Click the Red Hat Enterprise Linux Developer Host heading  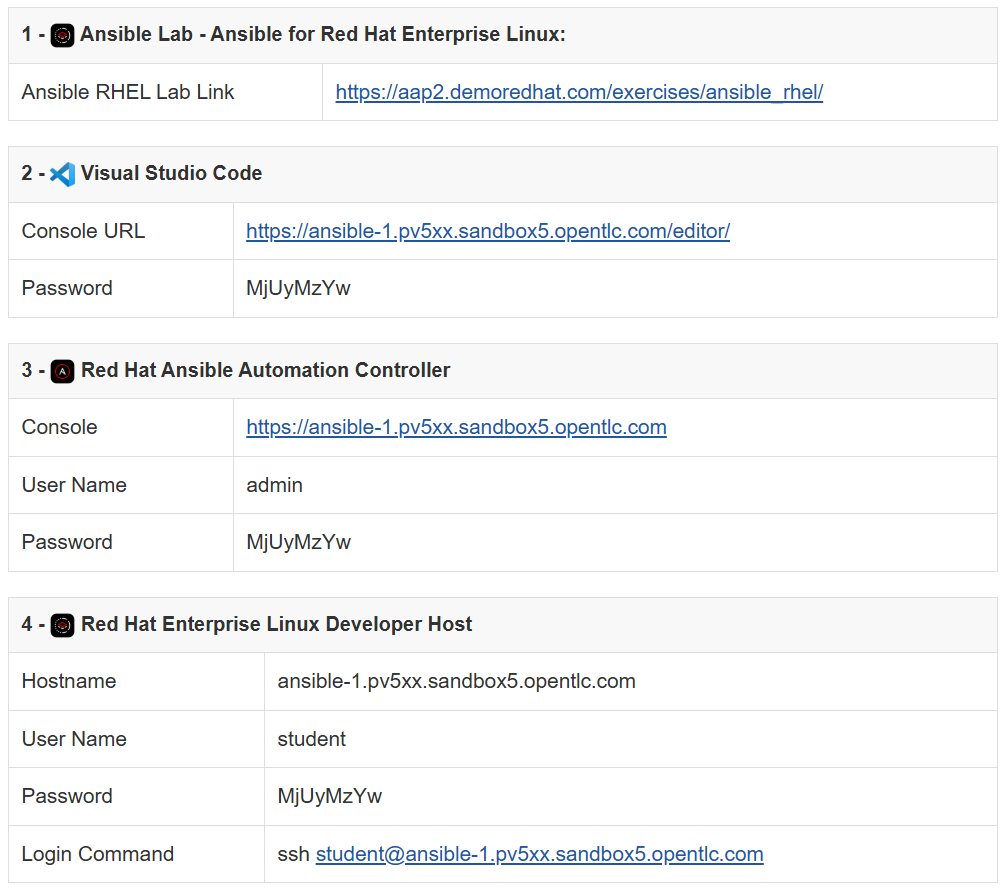click(276, 625)
